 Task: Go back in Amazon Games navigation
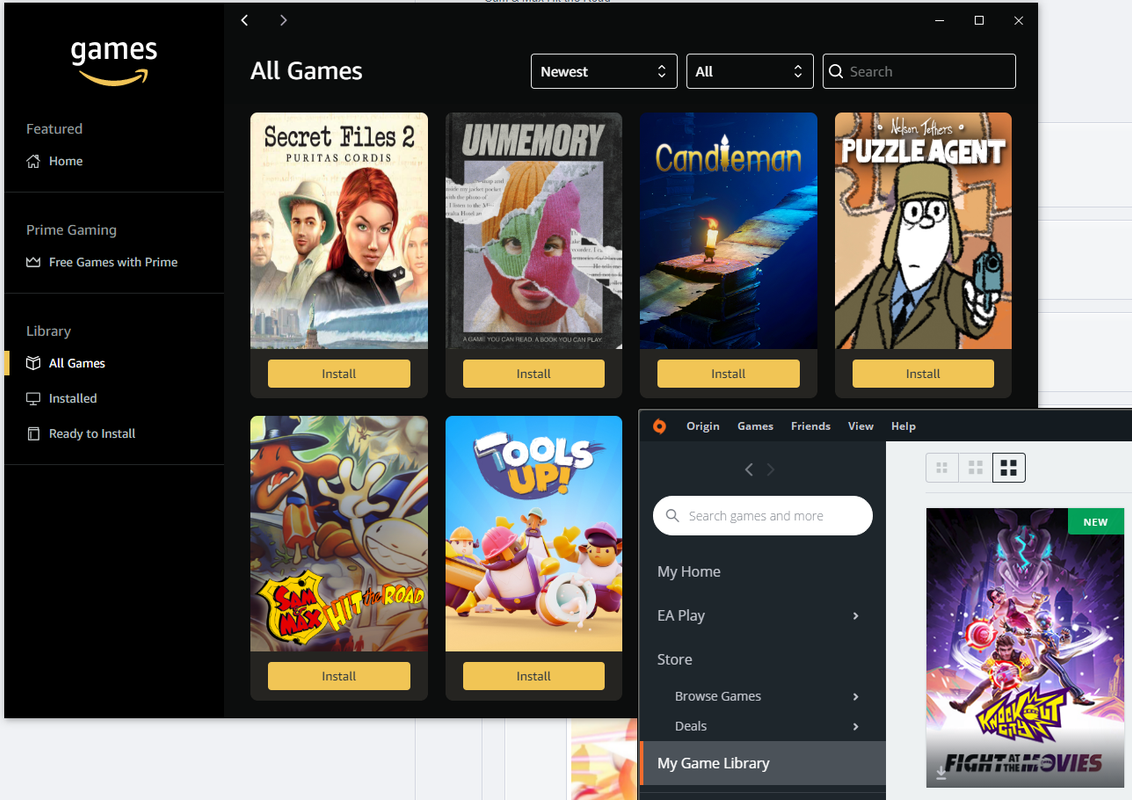tap(245, 20)
